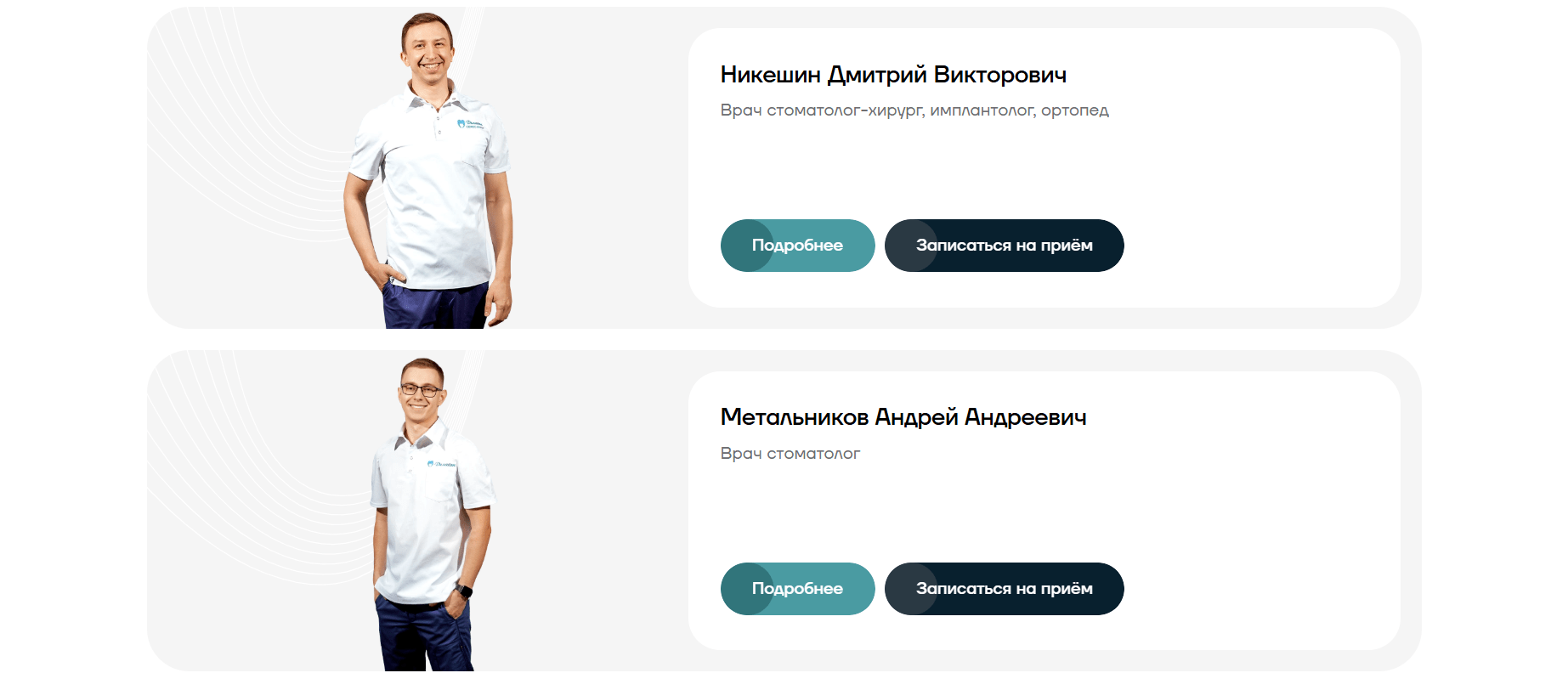Select the name heading Метальников Андрей Андреевич

click(x=903, y=417)
